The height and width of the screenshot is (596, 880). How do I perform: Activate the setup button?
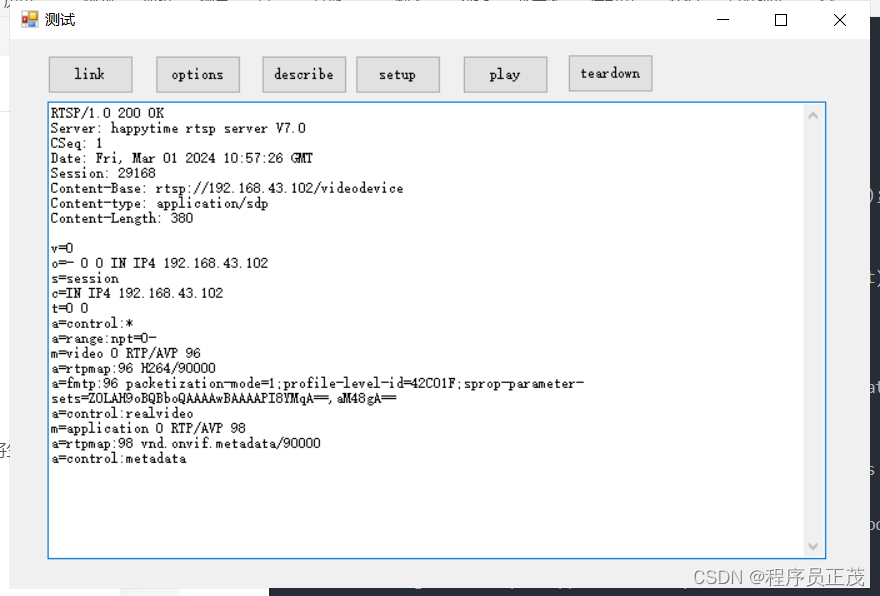tap(397, 74)
